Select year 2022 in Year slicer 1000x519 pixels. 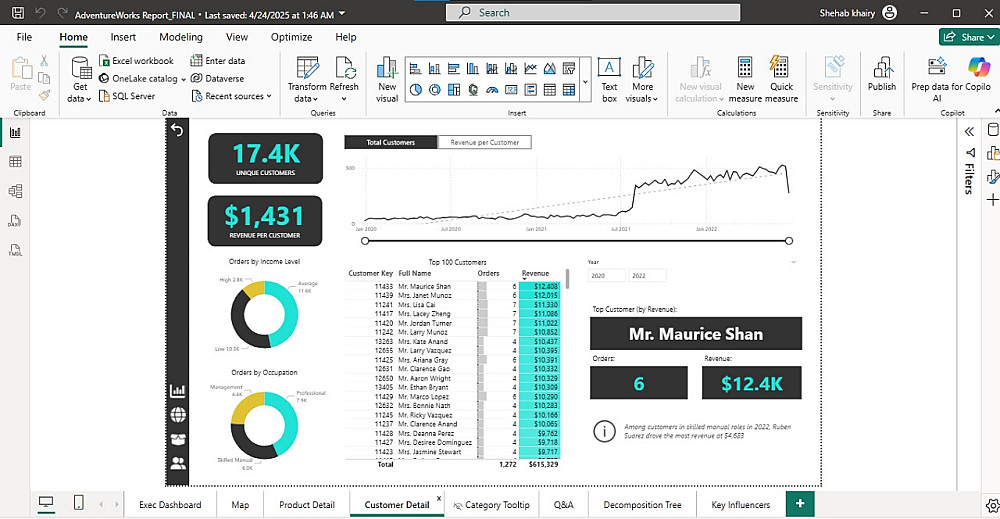[x=647, y=275]
